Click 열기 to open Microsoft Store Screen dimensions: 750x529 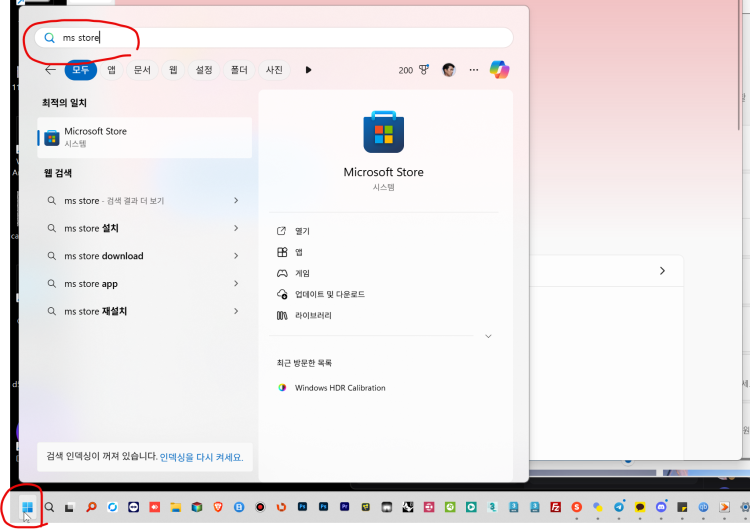(302, 231)
